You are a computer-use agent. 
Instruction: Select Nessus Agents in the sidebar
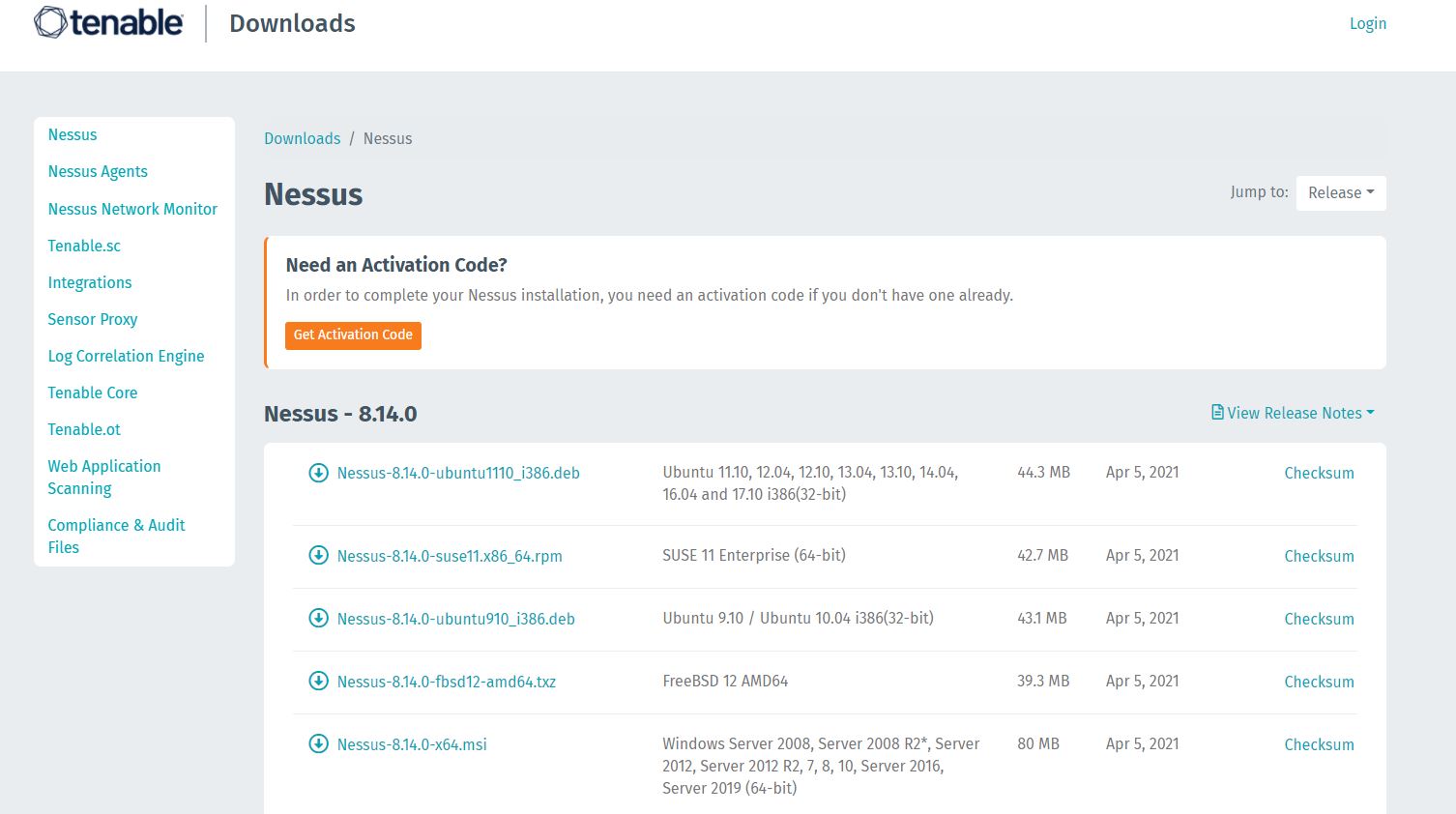click(98, 172)
